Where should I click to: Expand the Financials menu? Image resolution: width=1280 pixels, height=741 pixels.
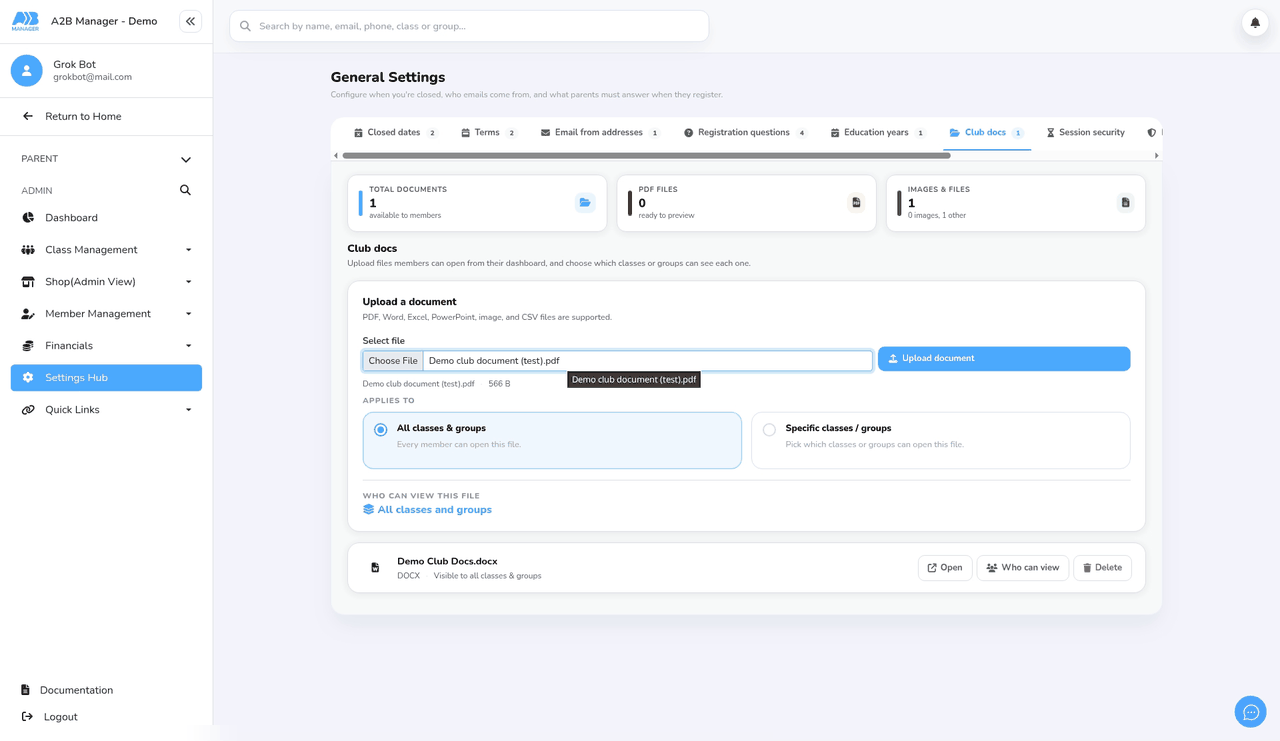pyautogui.click(x=106, y=346)
